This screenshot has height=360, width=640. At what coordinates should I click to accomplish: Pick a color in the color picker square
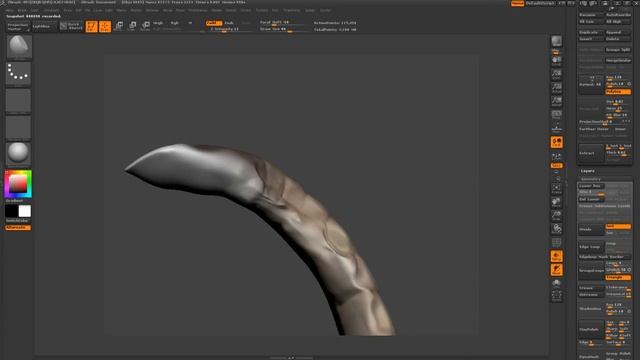tap(18, 184)
